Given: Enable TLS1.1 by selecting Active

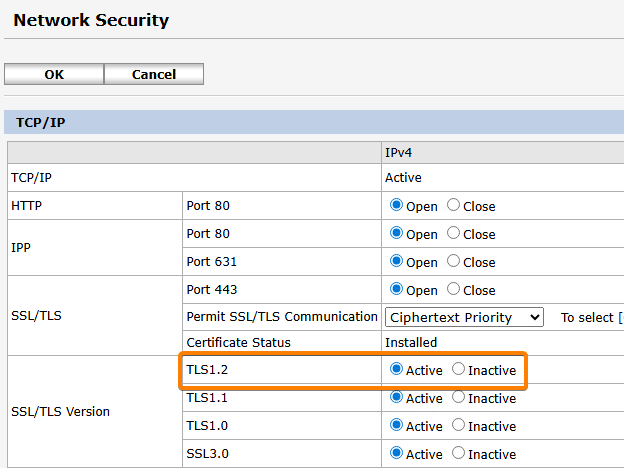Looking at the screenshot, I should click(x=396, y=397).
